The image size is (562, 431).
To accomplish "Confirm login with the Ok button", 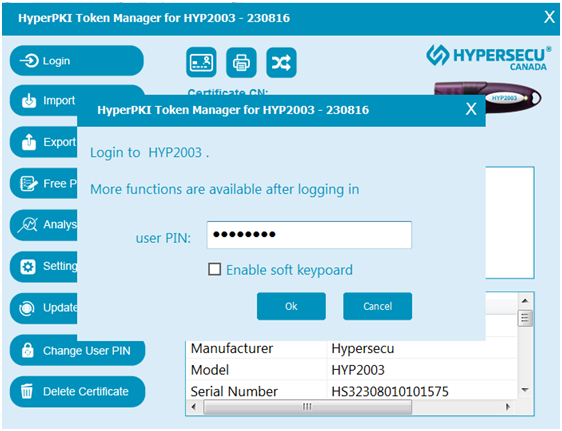I will 291,306.
